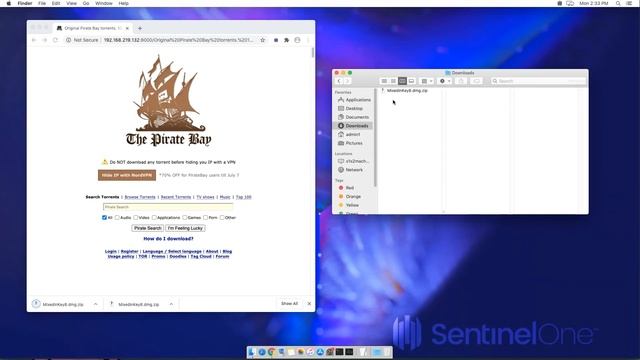Click Finder Share toolbar button
The image size is (640, 360).
tap(461, 81)
